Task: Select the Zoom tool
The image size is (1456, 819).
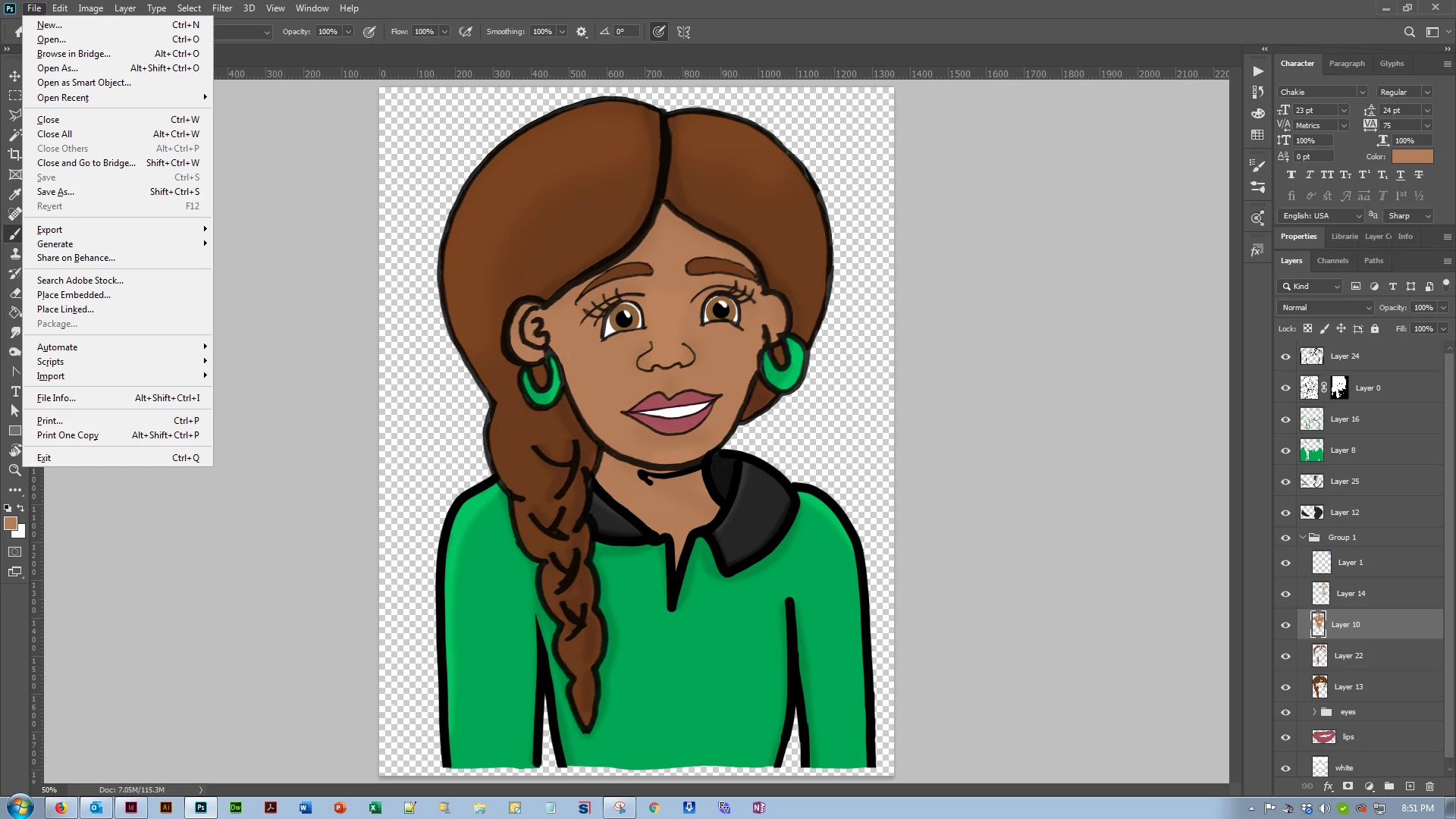Action: 14,470
